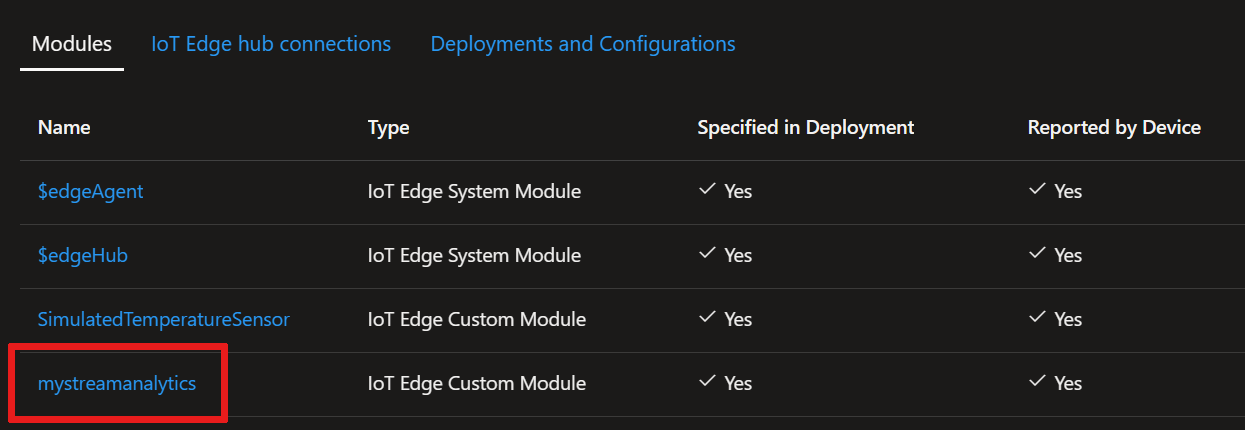Viewport: 1245px width, 430px height.
Task: Click SimulatedTemperatureSensor Reported by Device checkmark
Action: tap(1036, 318)
